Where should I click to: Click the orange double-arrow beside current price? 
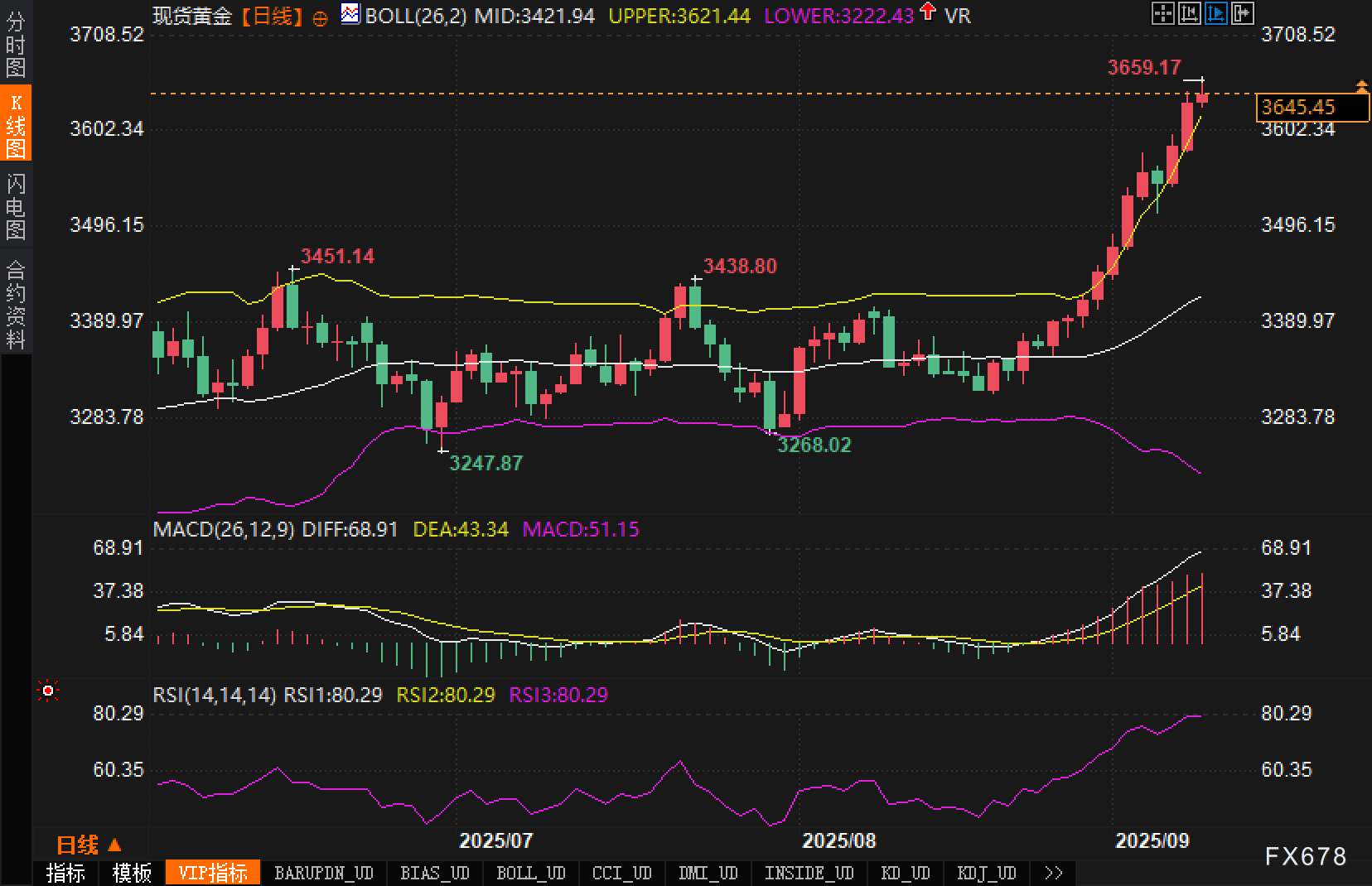coord(1361,86)
